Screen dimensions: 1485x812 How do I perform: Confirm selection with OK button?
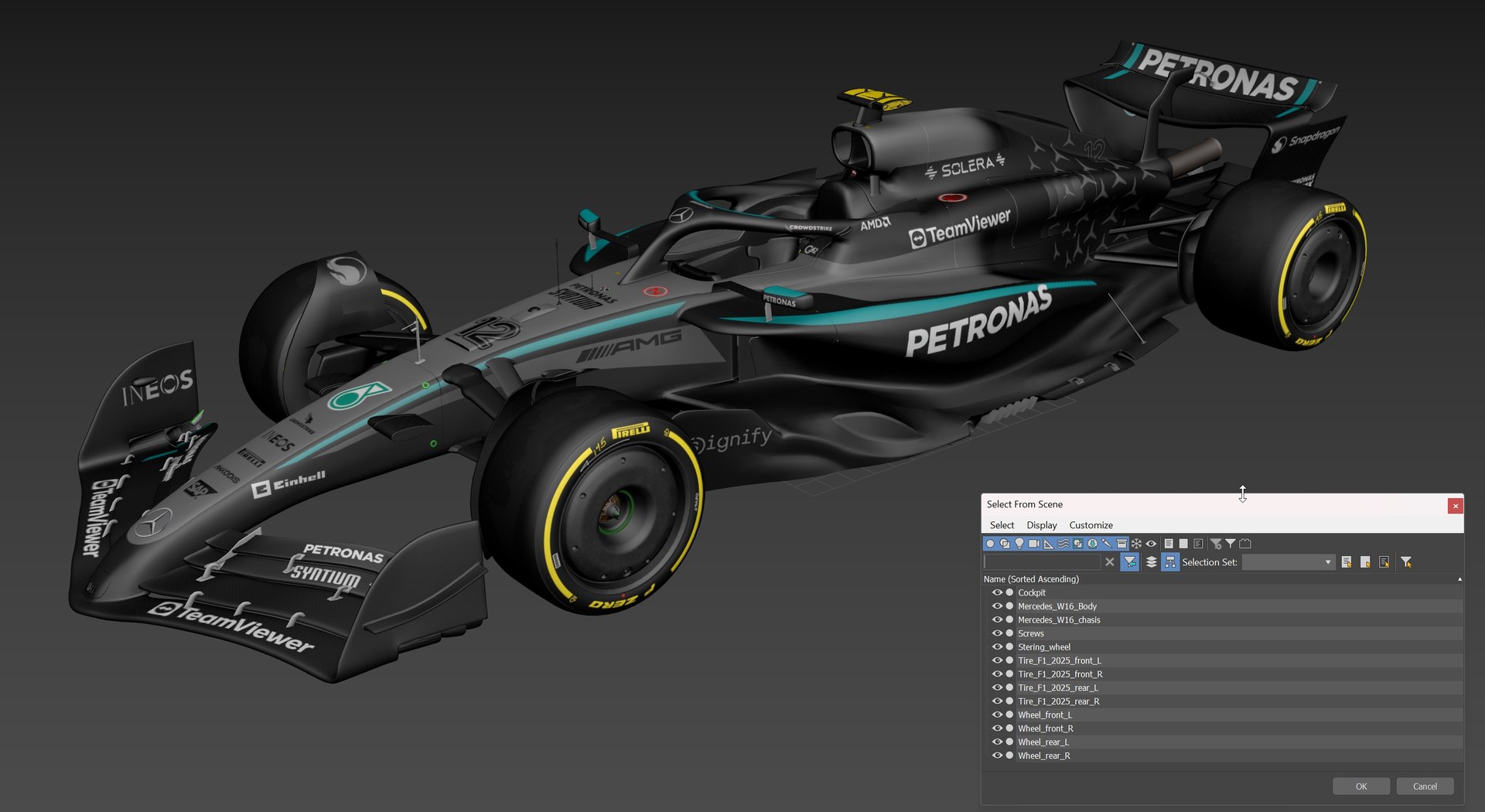pos(1361,786)
